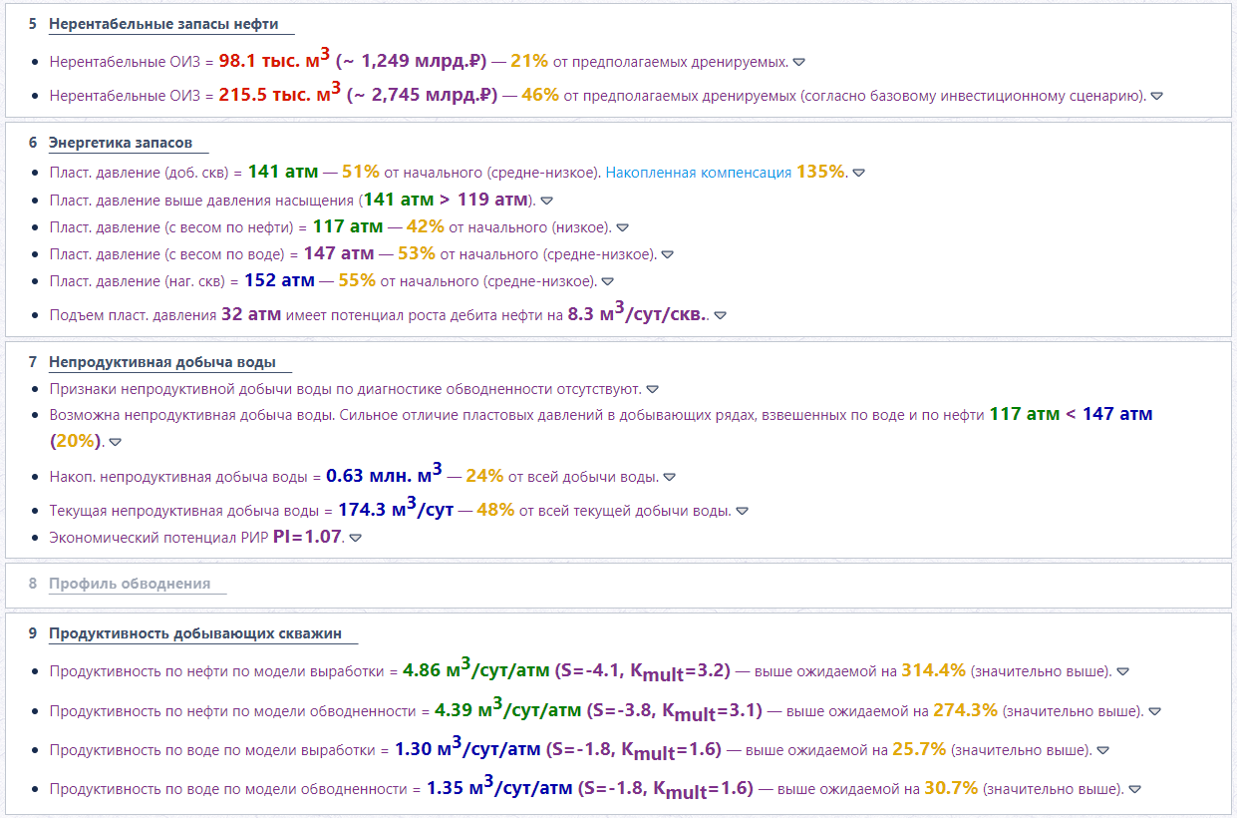Select the value '215.5 тыс. м3'
Viewport: 1237px width, 818px height.
tap(280, 95)
